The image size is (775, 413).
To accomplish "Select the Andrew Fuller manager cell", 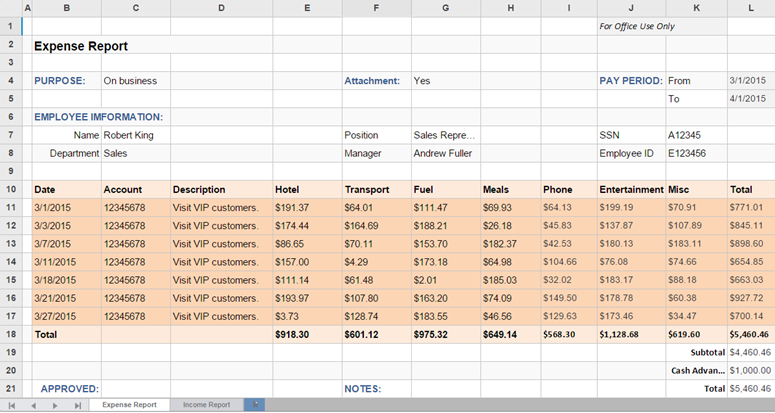I will (445, 153).
